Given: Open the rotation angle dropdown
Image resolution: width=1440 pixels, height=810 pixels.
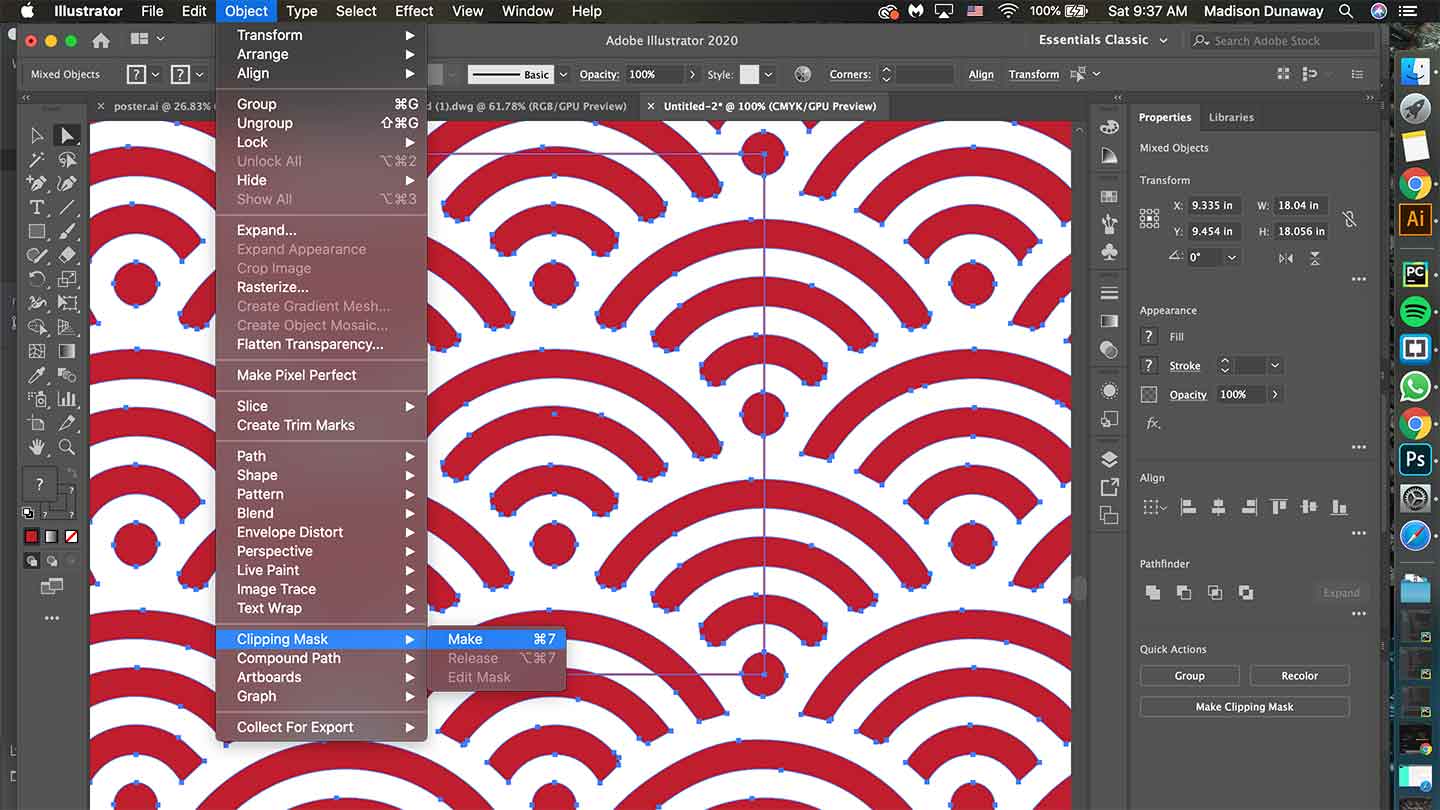Looking at the screenshot, I should (1232, 257).
